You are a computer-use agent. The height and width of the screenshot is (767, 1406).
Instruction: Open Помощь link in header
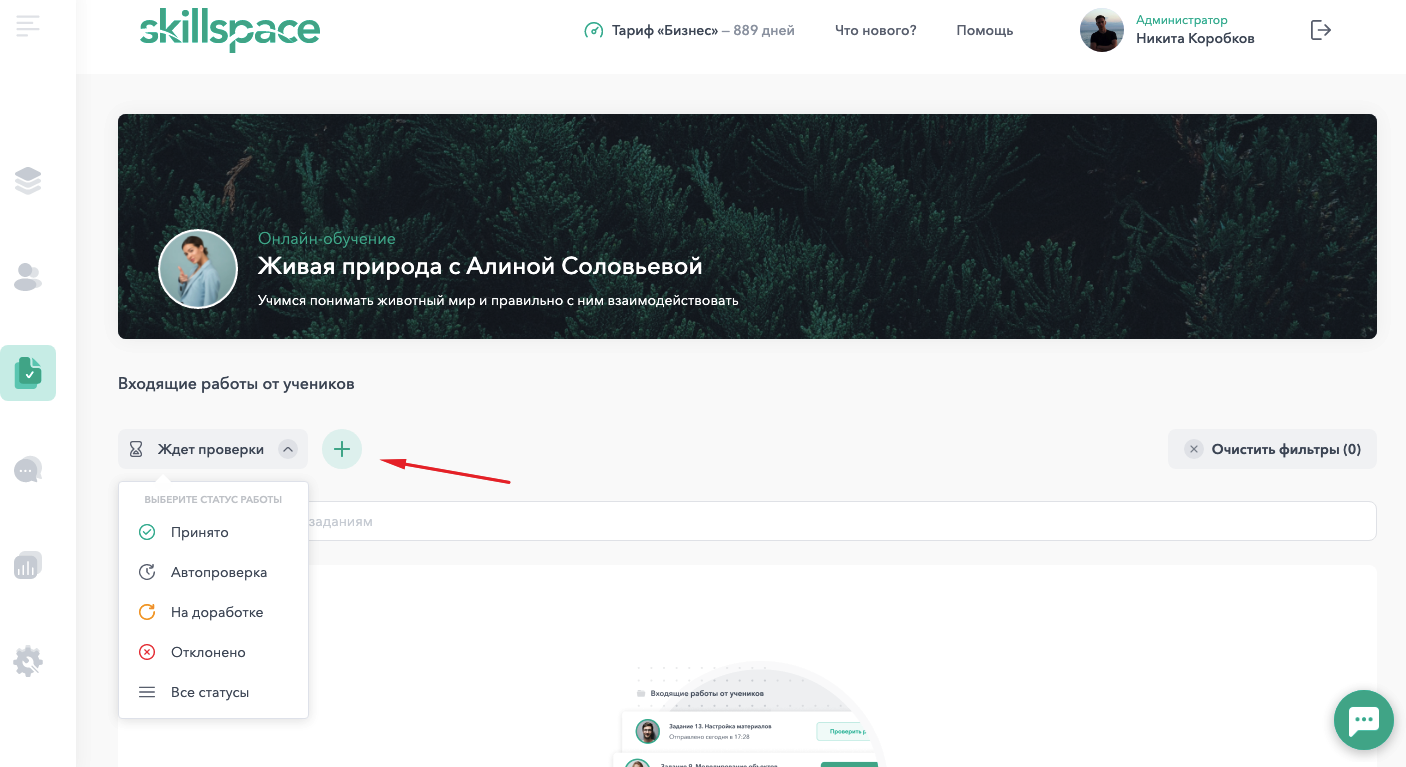pos(985,31)
